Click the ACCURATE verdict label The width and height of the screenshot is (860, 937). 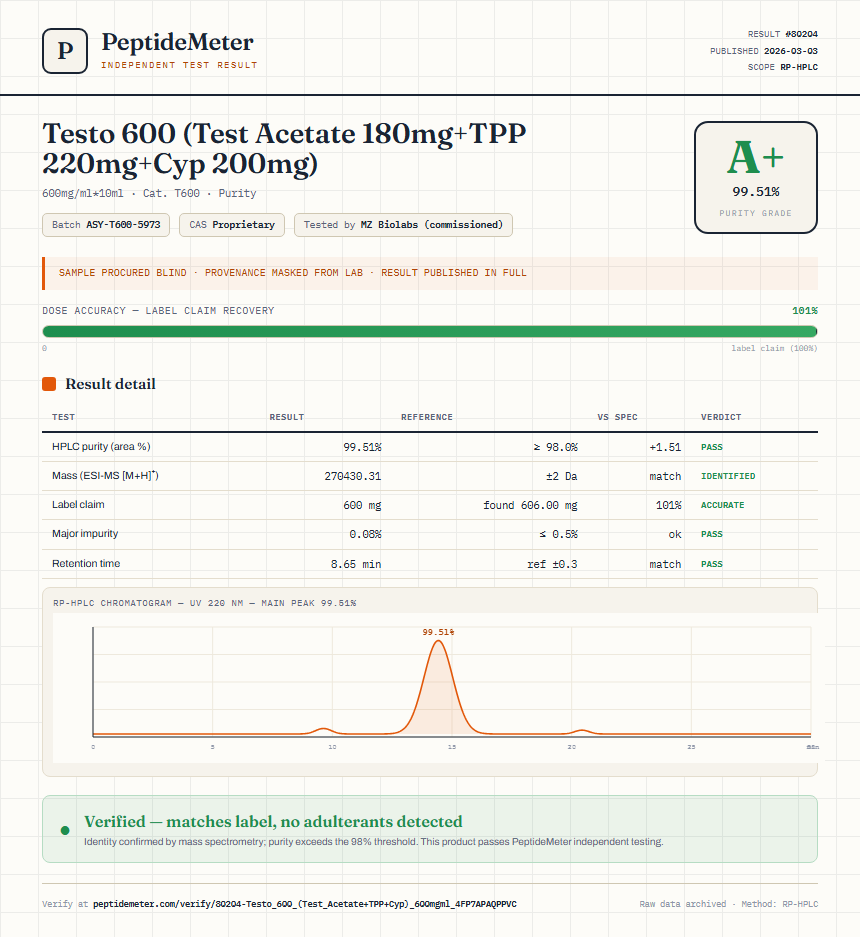click(x=723, y=505)
